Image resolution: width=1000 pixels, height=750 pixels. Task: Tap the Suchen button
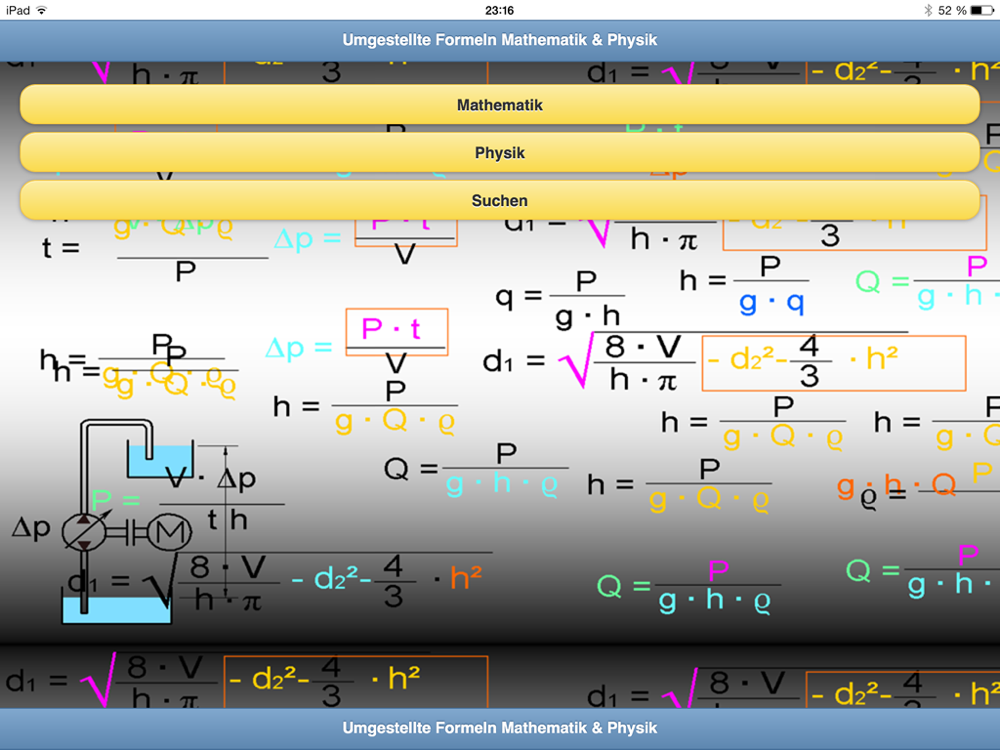[499, 200]
